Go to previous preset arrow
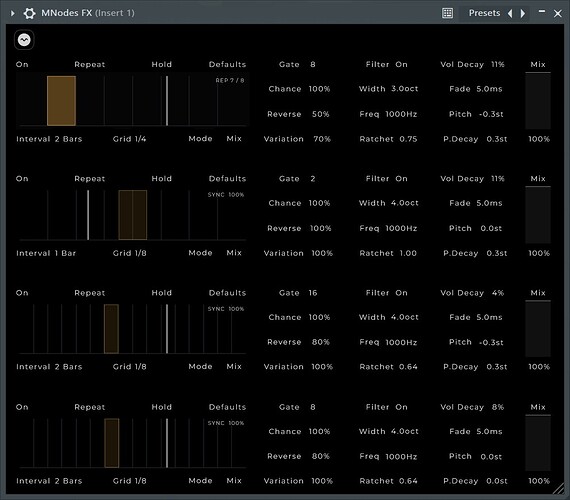Screen dimensions: 570x500 point(510,13)
